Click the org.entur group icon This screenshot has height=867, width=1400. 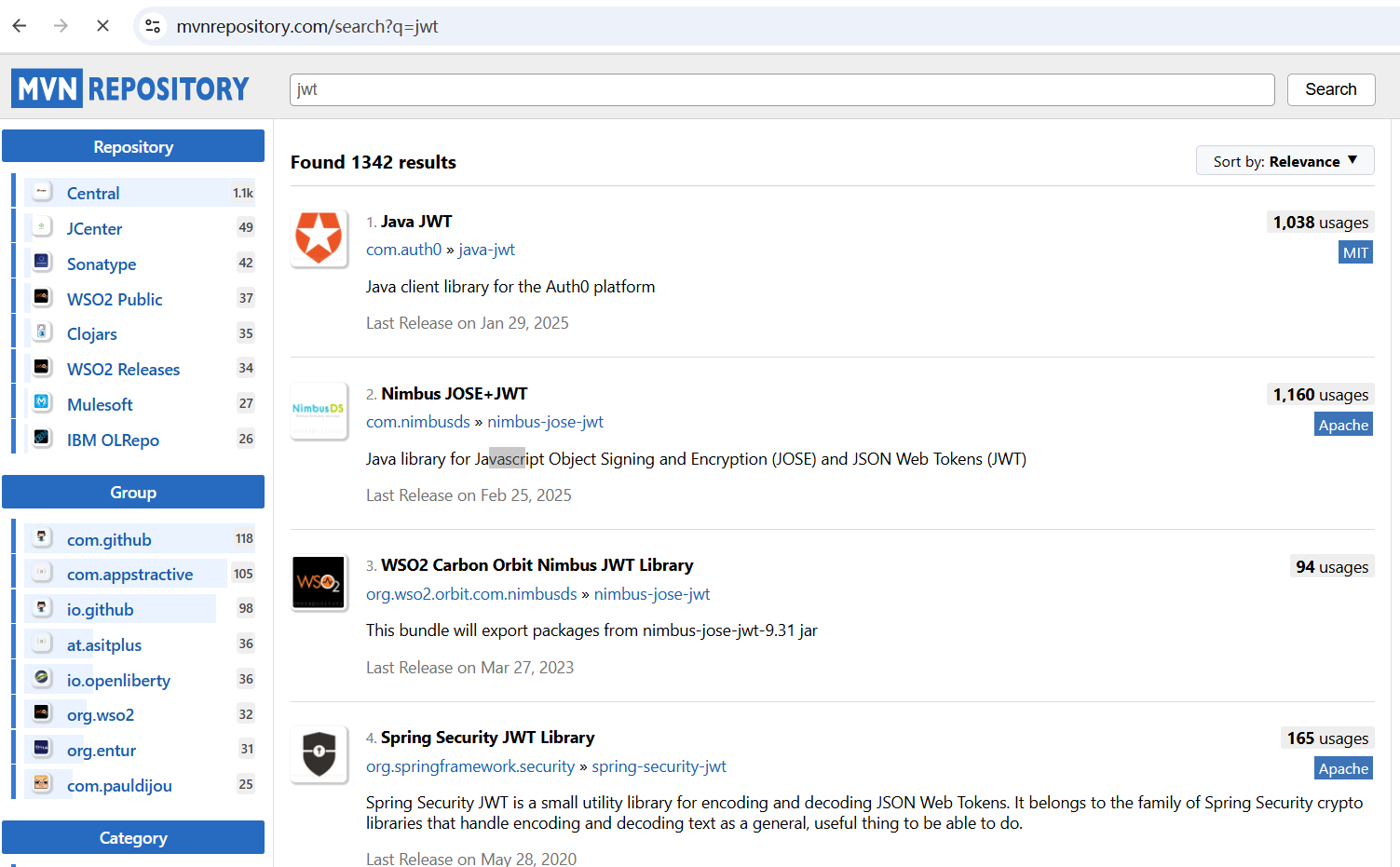[x=42, y=750]
